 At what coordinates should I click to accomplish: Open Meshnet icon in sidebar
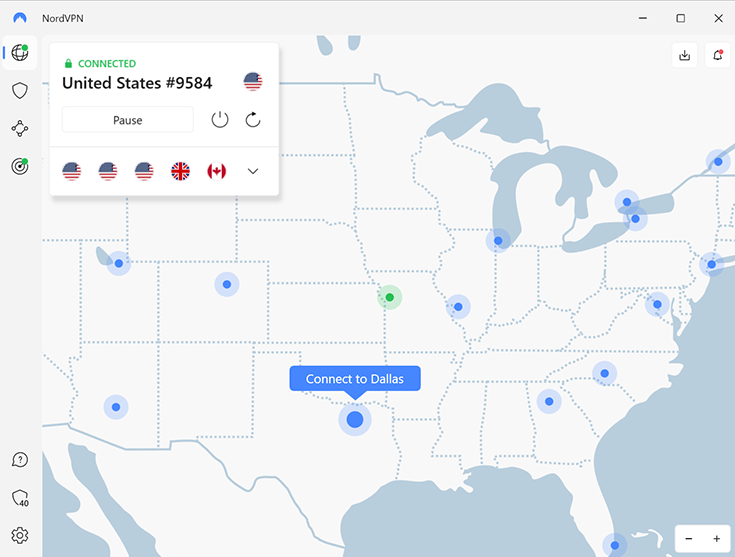[x=20, y=128]
